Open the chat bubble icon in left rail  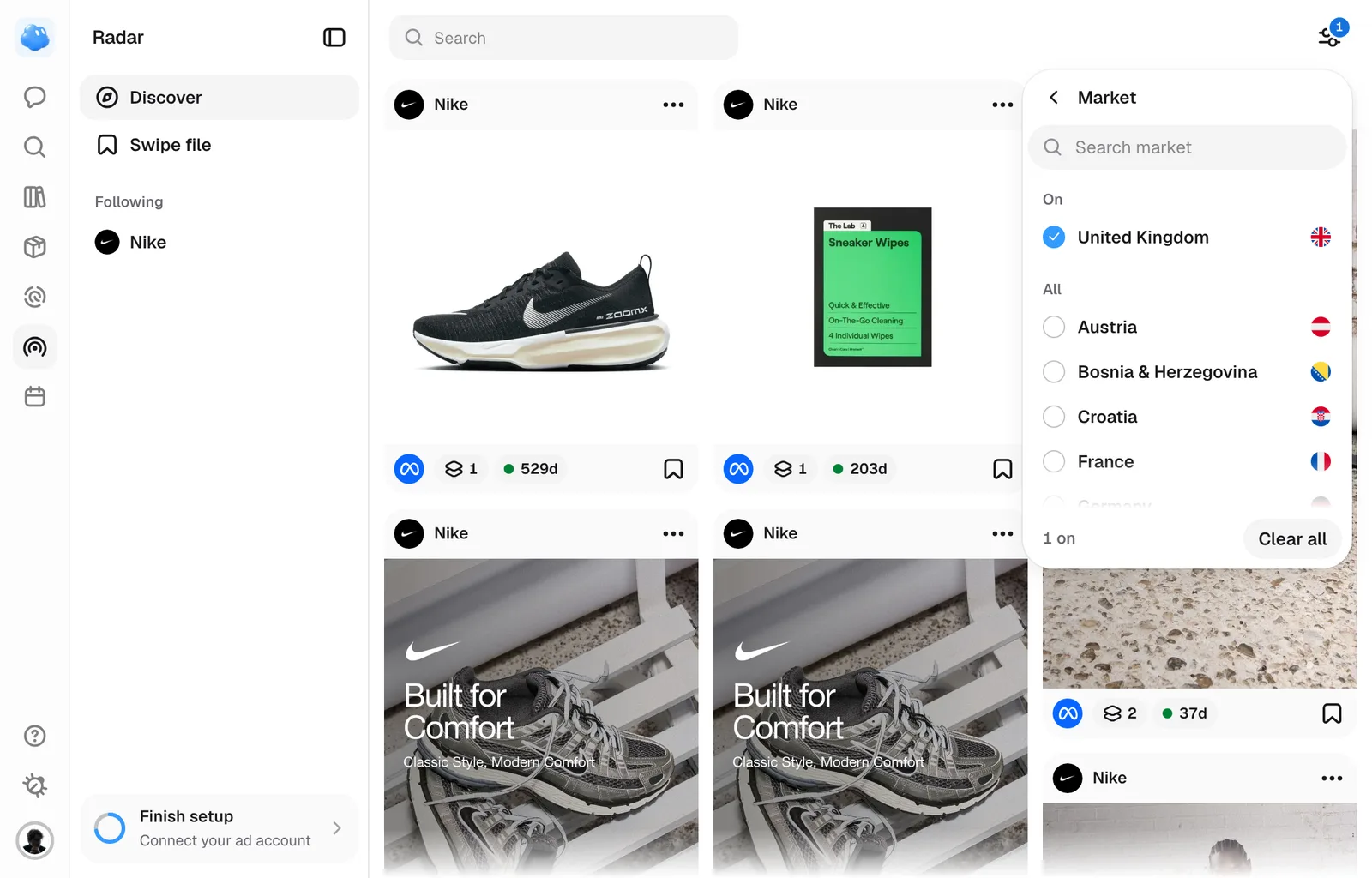(34, 97)
